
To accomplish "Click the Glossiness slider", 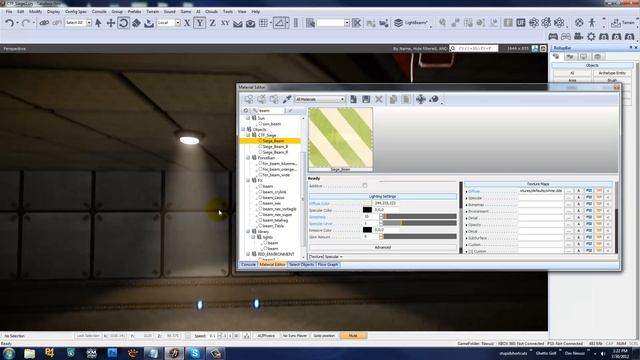I will click(x=419, y=217).
